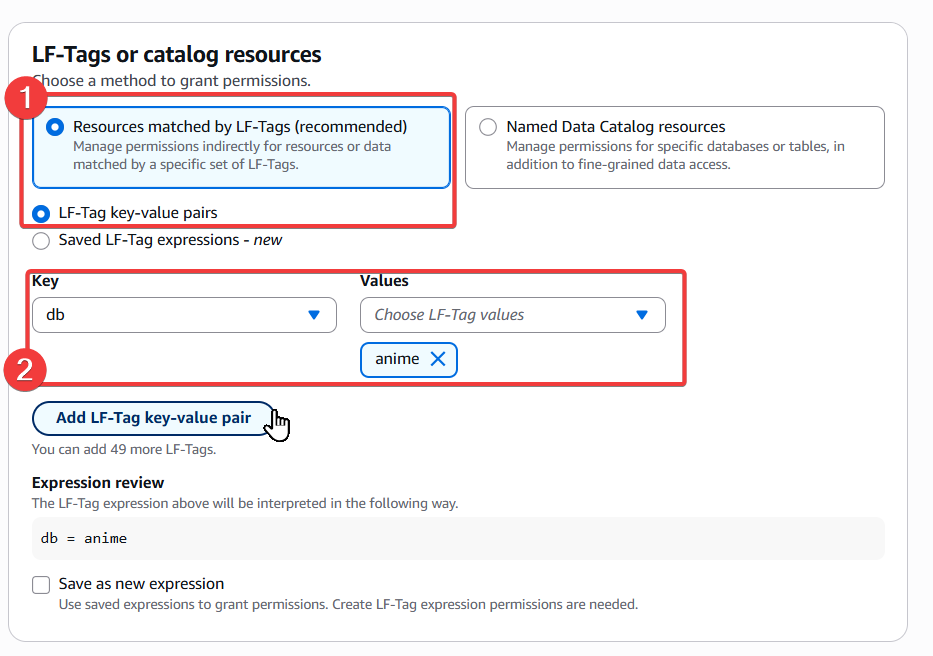The height and width of the screenshot is (656, 933).
Task: Remove the anime value tag with X
Action: click(x=437, y=360)
